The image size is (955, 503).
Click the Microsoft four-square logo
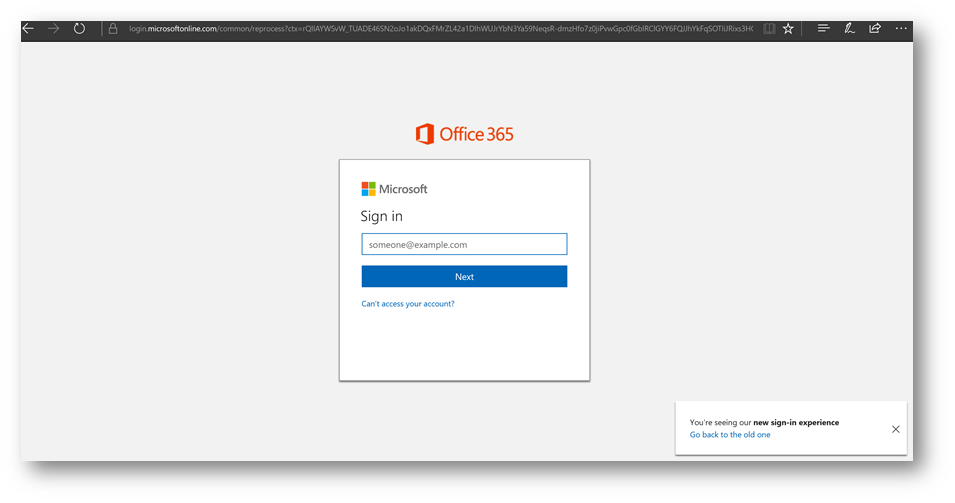368,189
